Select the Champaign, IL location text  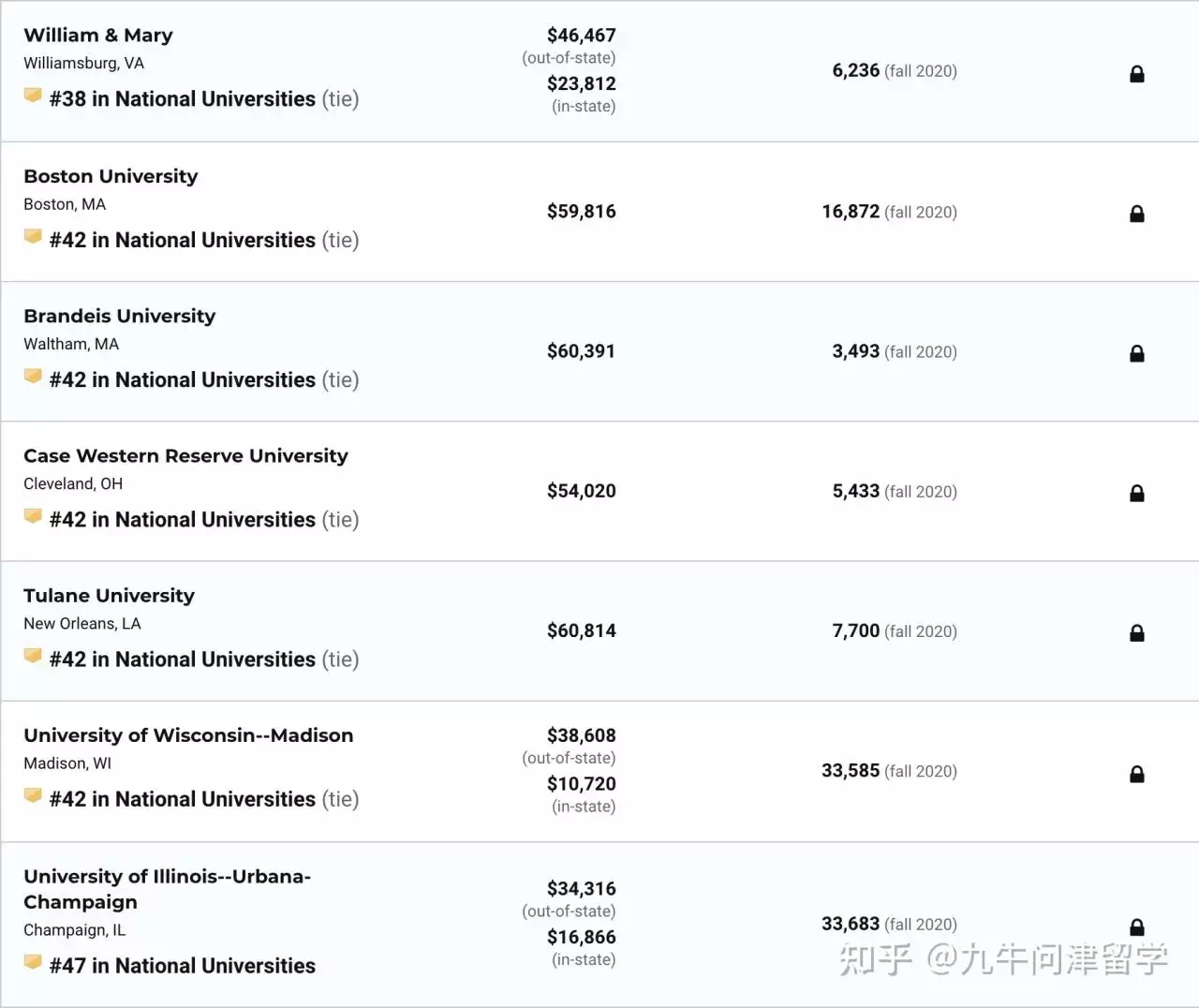(74, 930)
